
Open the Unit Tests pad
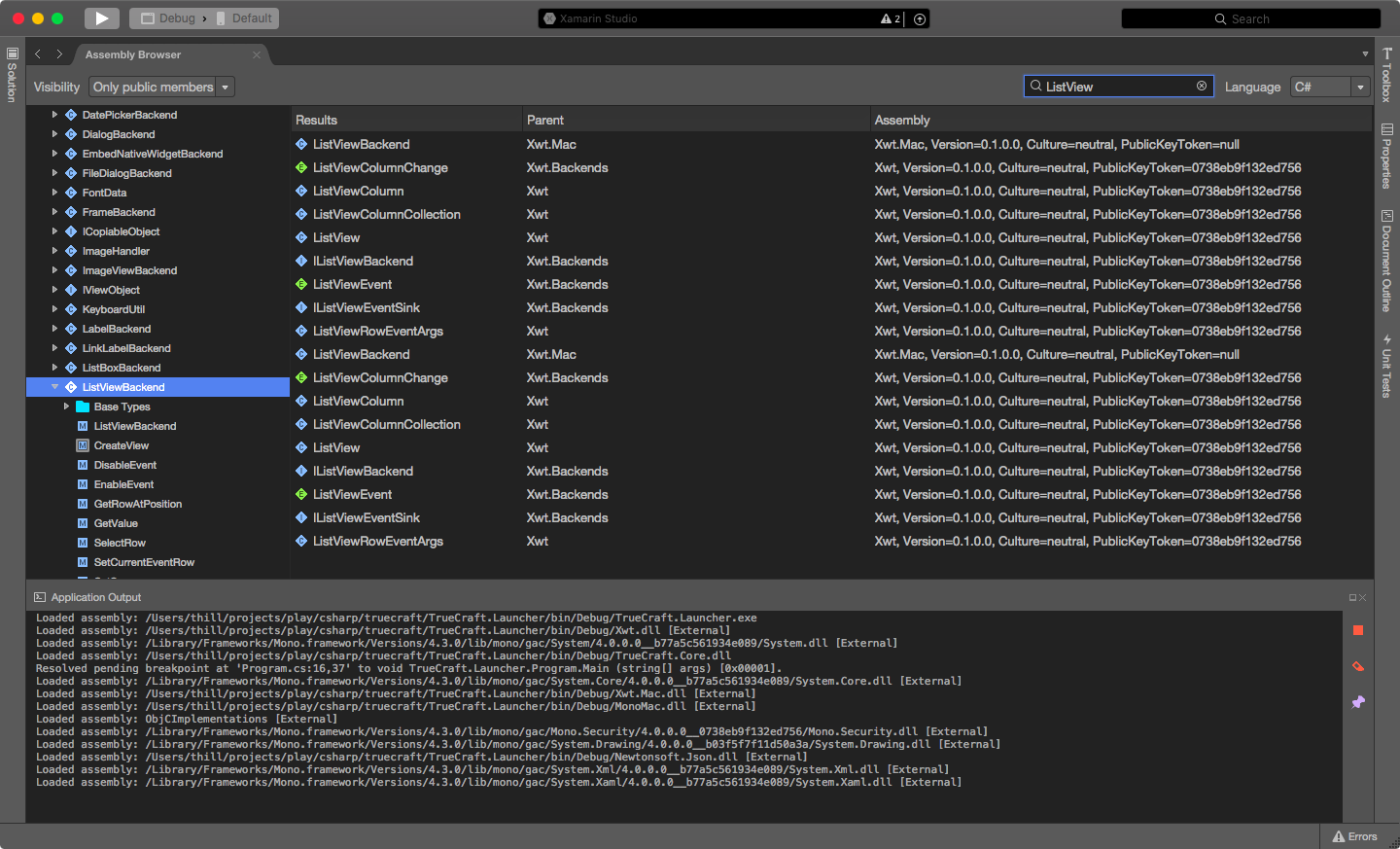1387,366
